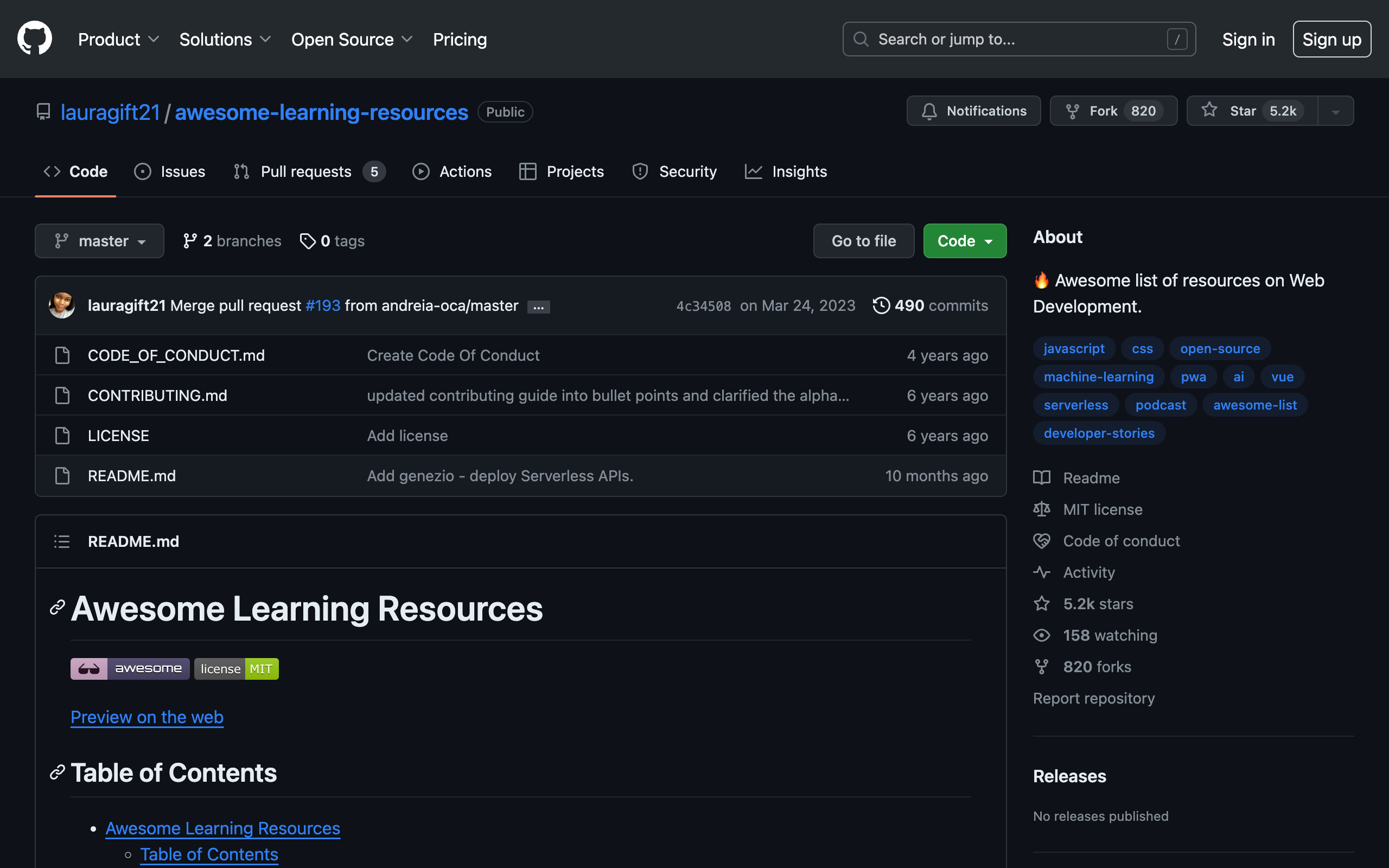Open the Pricing page
Screen dimensions: 1389x868
point(460,39)
